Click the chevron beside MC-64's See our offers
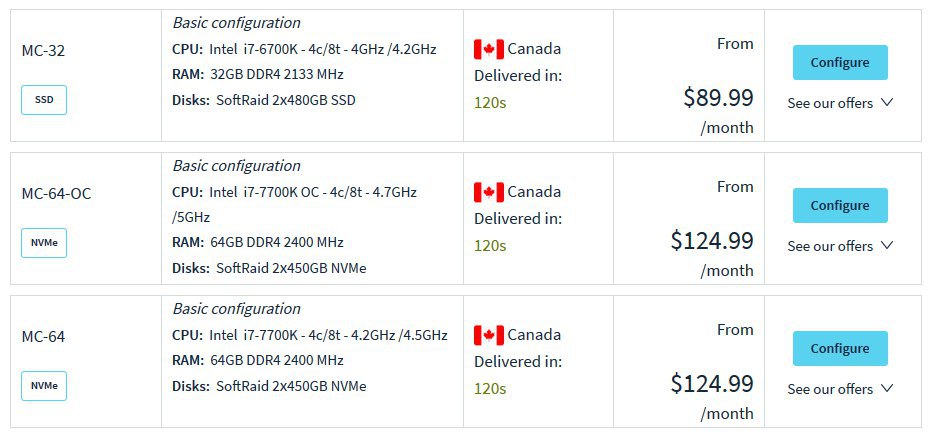The height and width of the screenshot is (445, 931). tap(887, 389)
